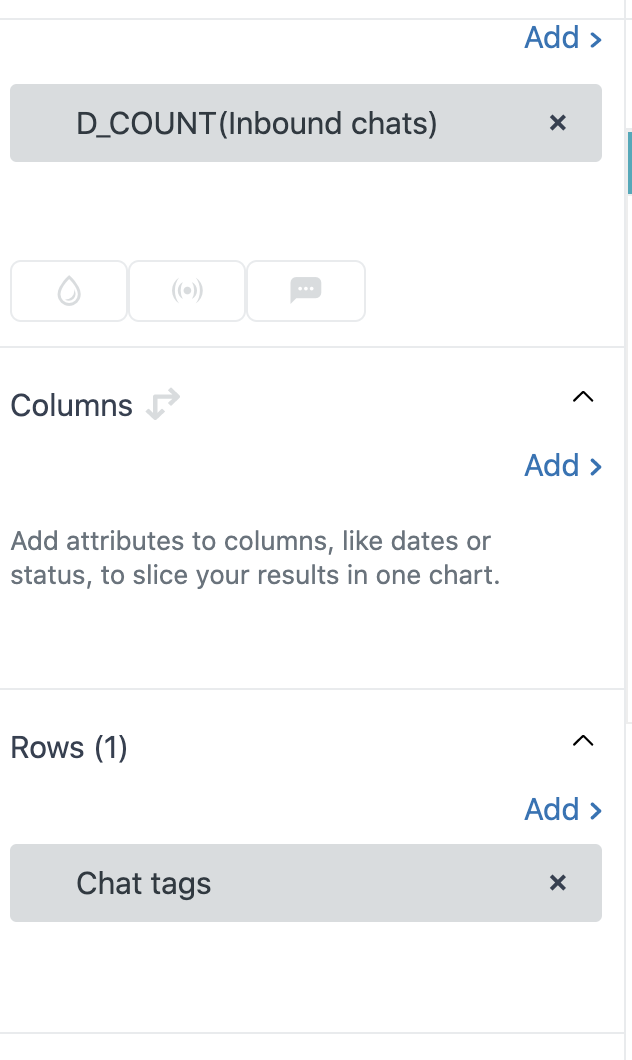Swap columns and rows using arrows icon
The image size is (632, 1060).
(x=162, y=405)
